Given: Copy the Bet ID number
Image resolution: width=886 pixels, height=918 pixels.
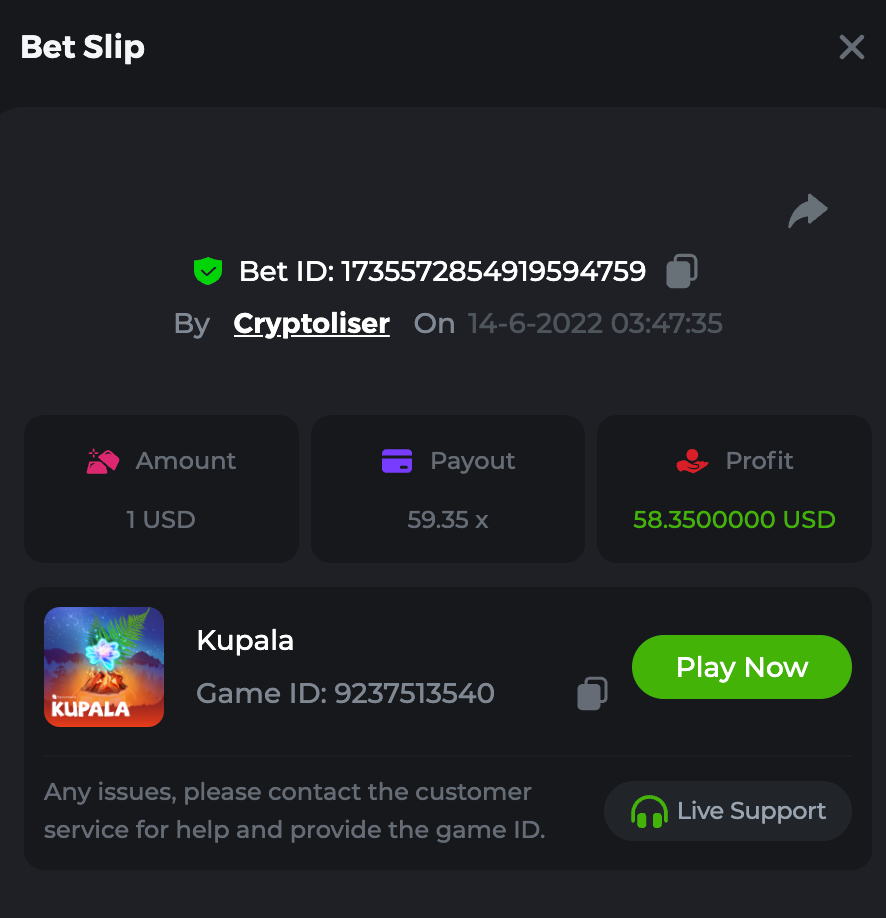Looking at the screenshot, I should pos(682,271).
